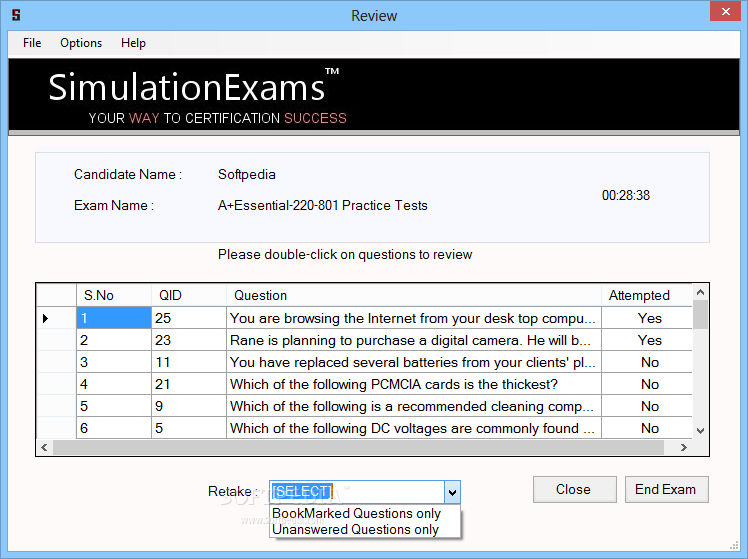Select question about thickest PCMCIA cards
Image resolution: width=748 pixels, height=559 pixels.
[414, 384]
